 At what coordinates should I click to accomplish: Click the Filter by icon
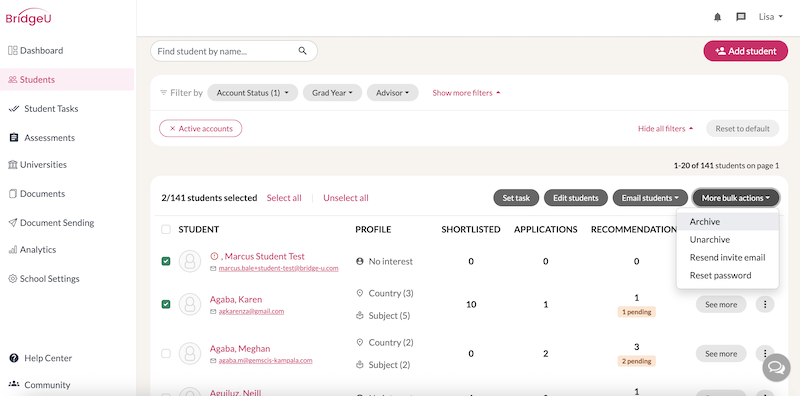point(163,93)
